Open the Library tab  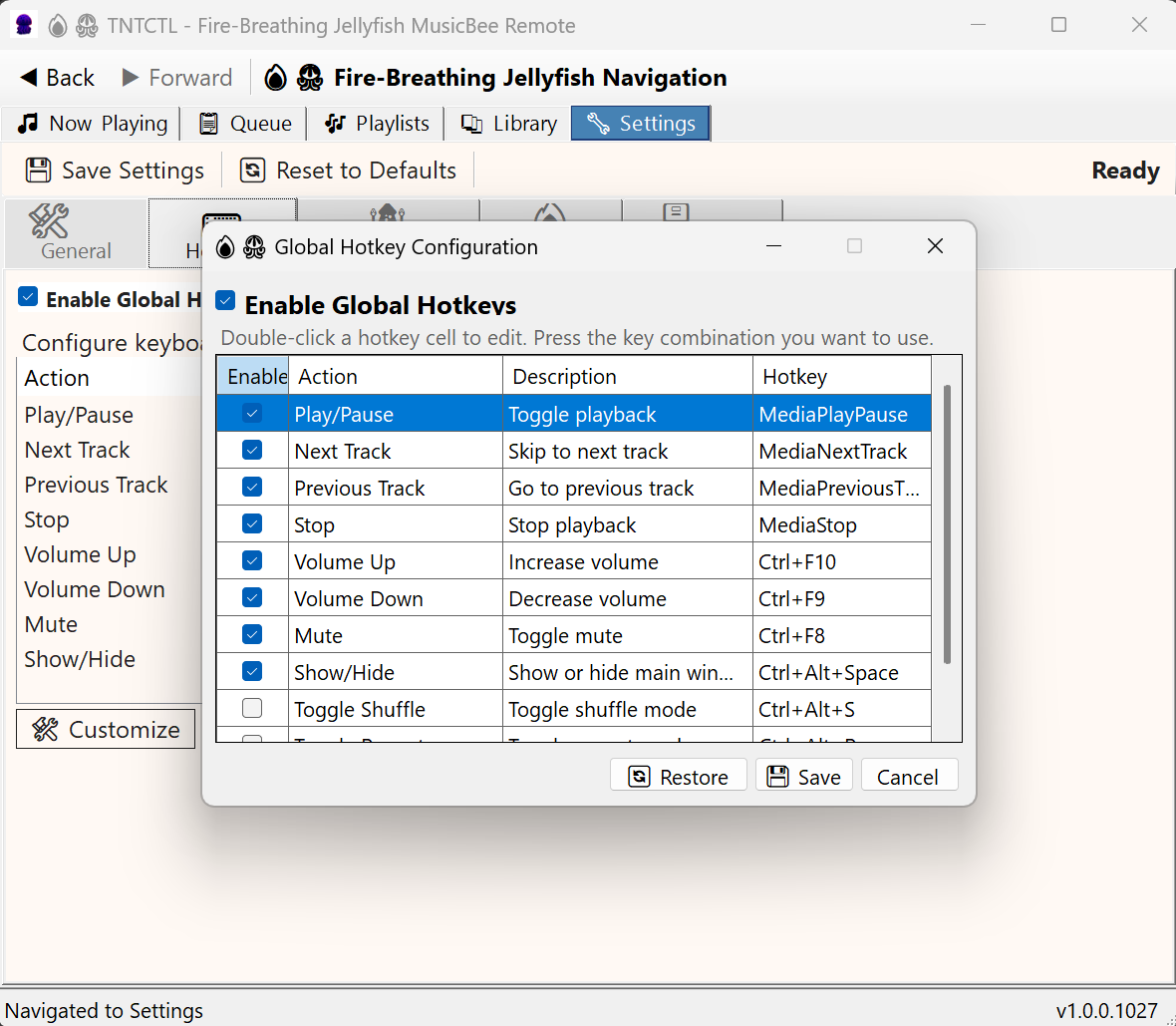coord(508,124)
